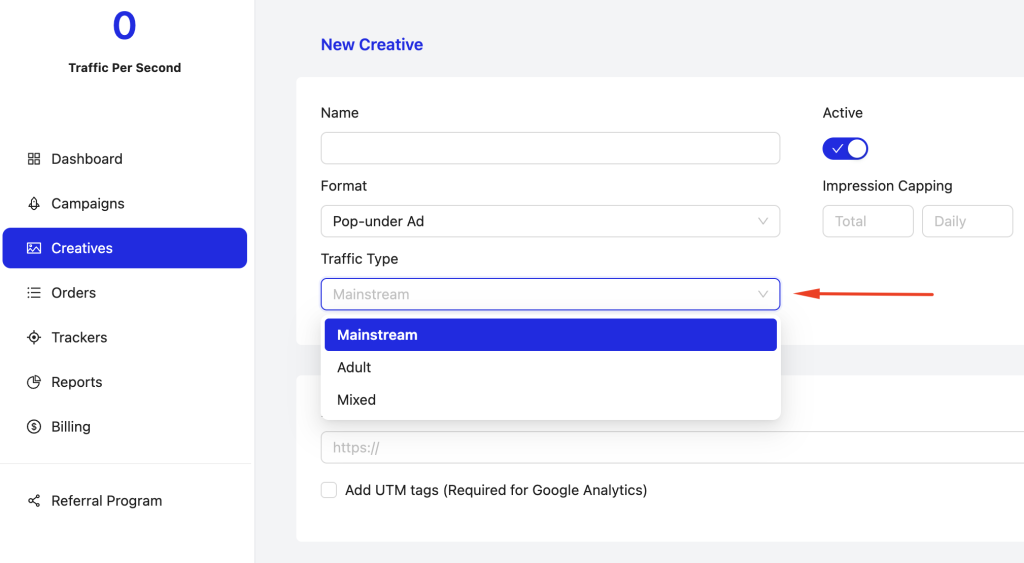Click the Total impression capping field
Image resolution: width=1024 pixels, height=563 pixels.
click(x=867, y=221)
